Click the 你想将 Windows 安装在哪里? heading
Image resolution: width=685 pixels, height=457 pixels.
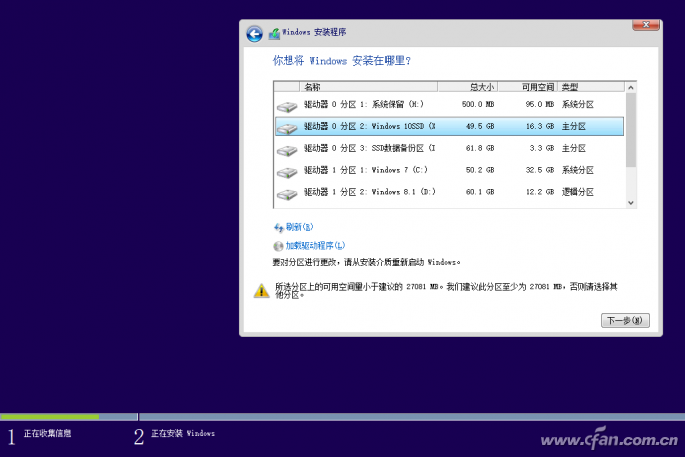pyautogui.click(x=342, y=61)
